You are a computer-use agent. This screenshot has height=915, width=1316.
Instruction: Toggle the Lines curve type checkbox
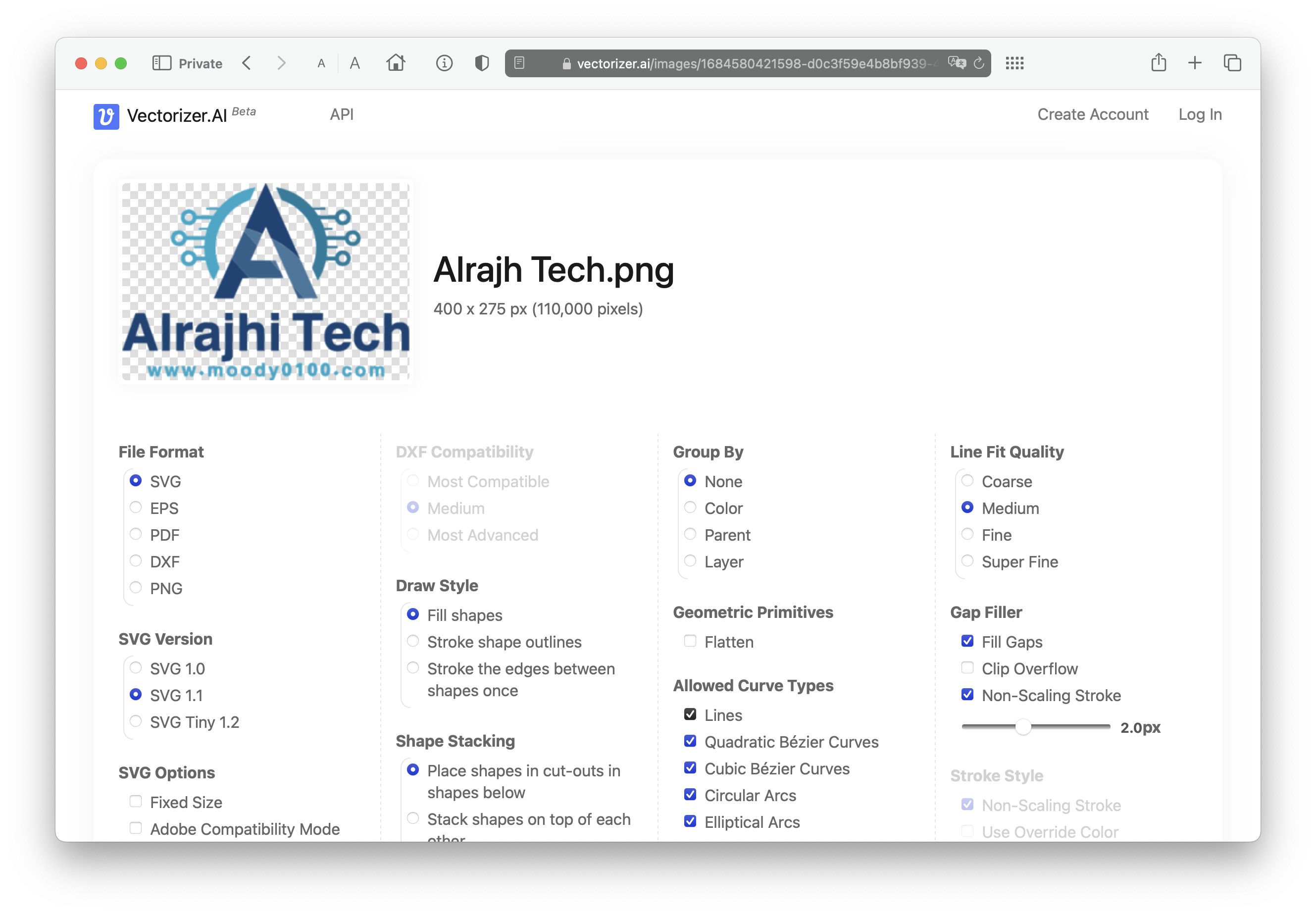pyautogui.click(x=690, y=714)
